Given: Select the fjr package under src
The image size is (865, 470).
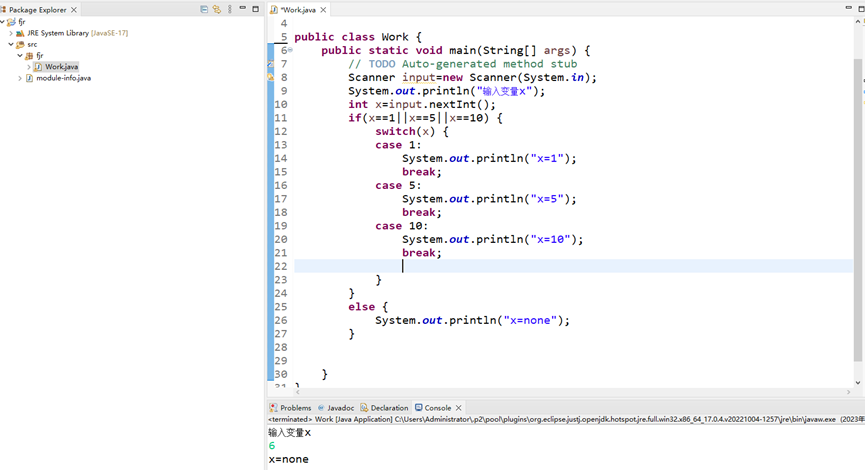Looking at the screenshot, I should pos(40,56).
